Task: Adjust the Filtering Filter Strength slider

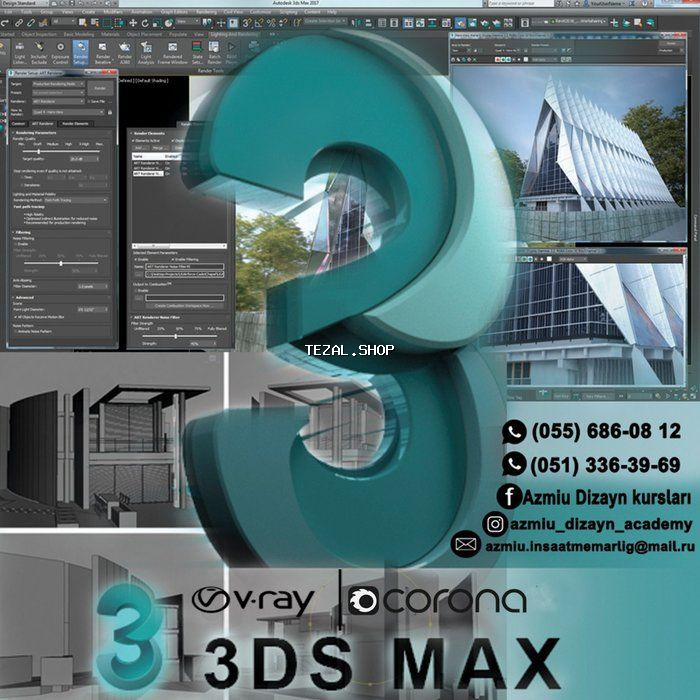Action: click(61, 263)
